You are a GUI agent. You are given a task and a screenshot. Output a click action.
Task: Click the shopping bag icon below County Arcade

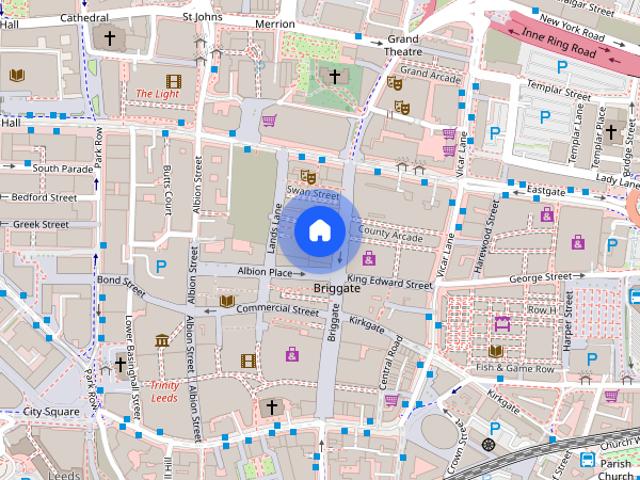tap(369, 258)
